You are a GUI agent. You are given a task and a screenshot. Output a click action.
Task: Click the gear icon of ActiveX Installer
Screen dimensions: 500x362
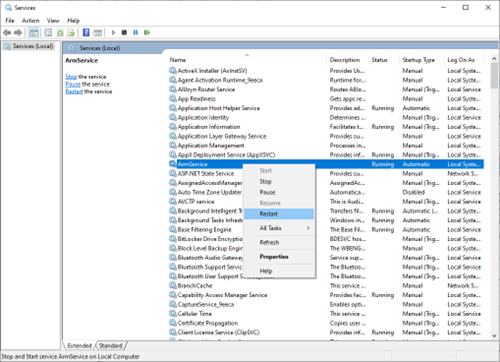click(172, 70)
